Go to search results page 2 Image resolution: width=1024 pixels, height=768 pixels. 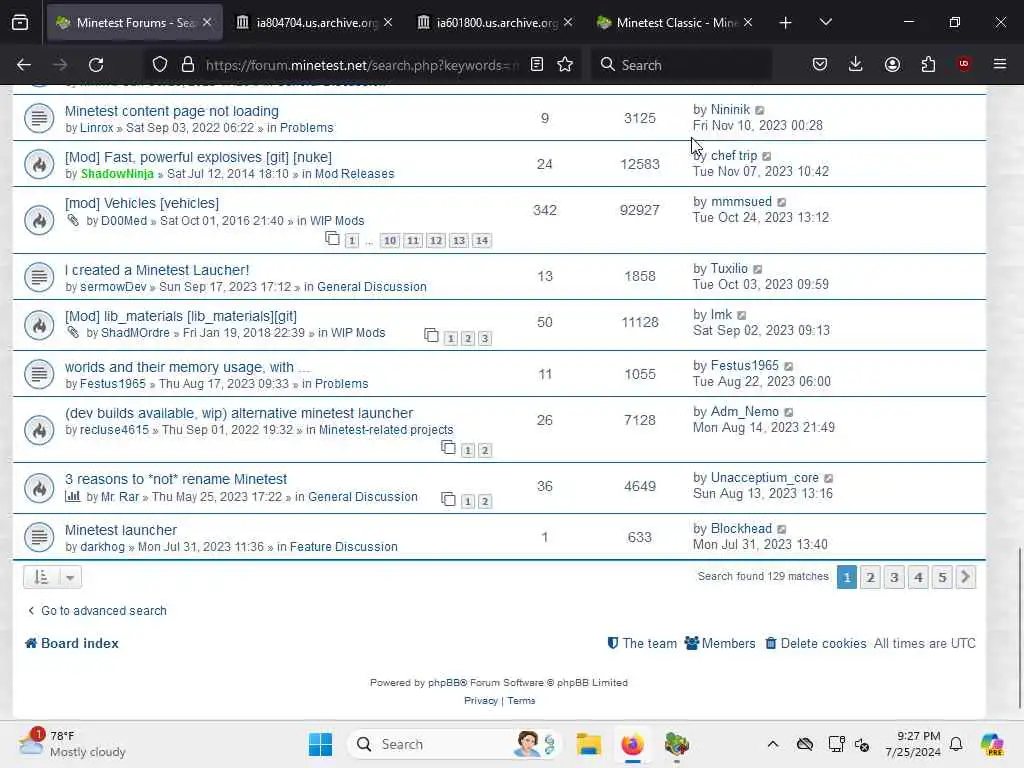871,577
